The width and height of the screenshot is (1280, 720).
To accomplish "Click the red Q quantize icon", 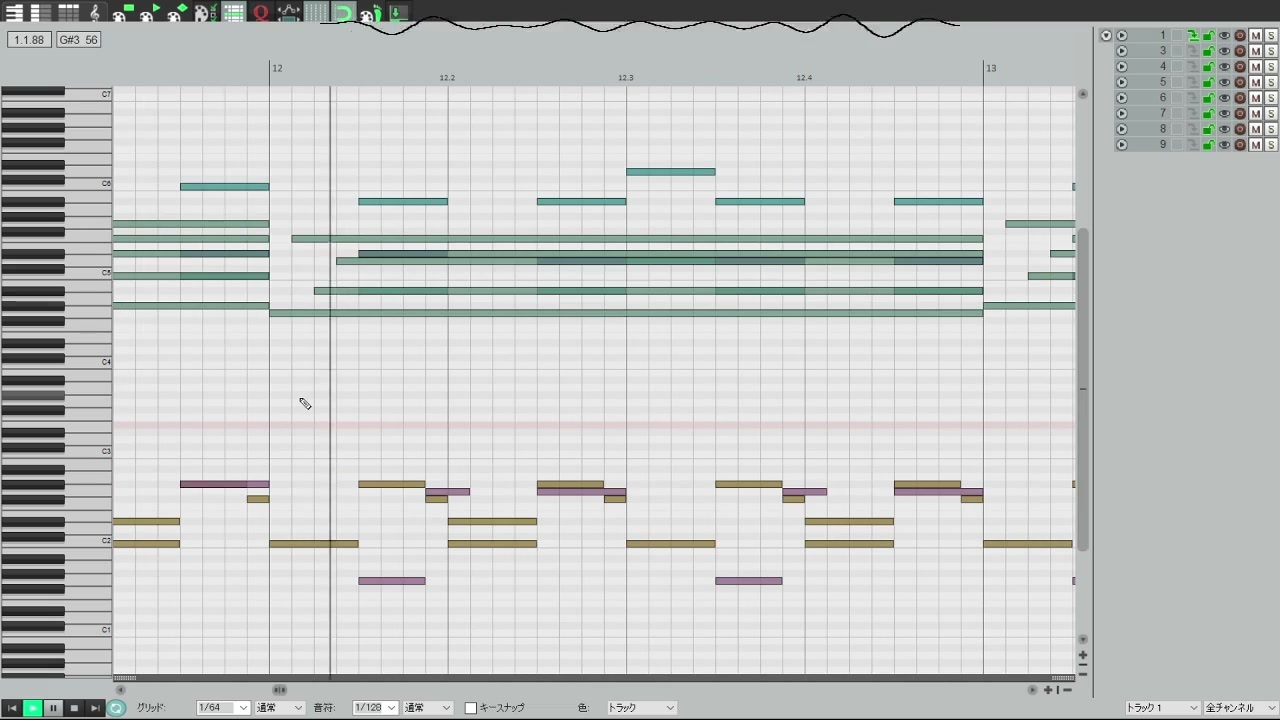I will click(x=261, y=13).
